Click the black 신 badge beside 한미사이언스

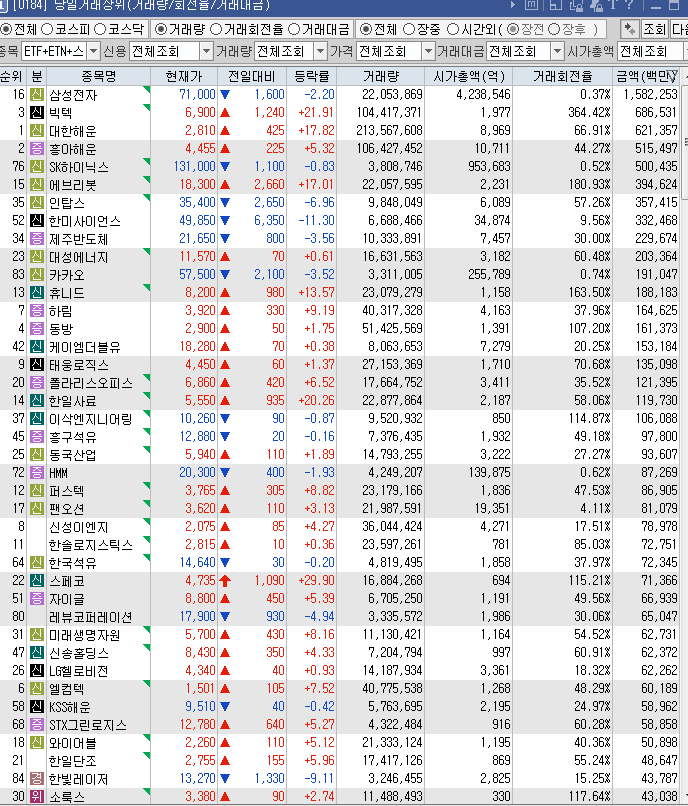coord(37,221)
